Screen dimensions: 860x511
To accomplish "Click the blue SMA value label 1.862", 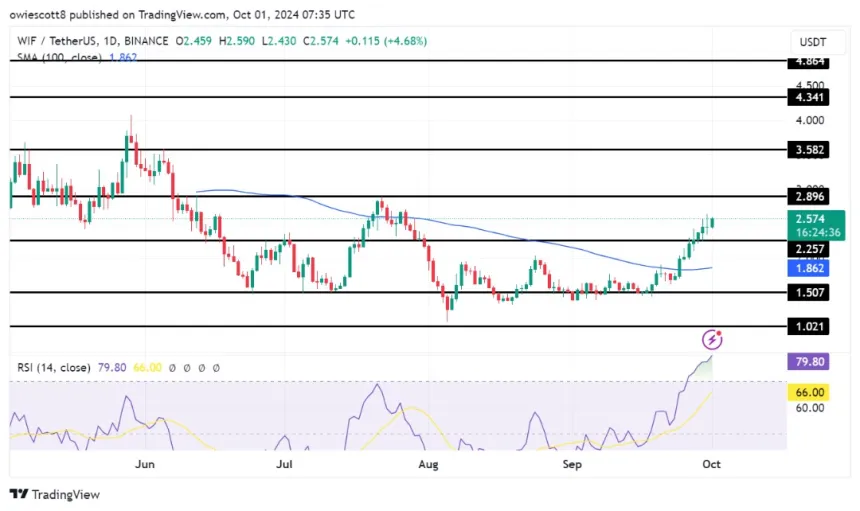I will coord(811,269).
